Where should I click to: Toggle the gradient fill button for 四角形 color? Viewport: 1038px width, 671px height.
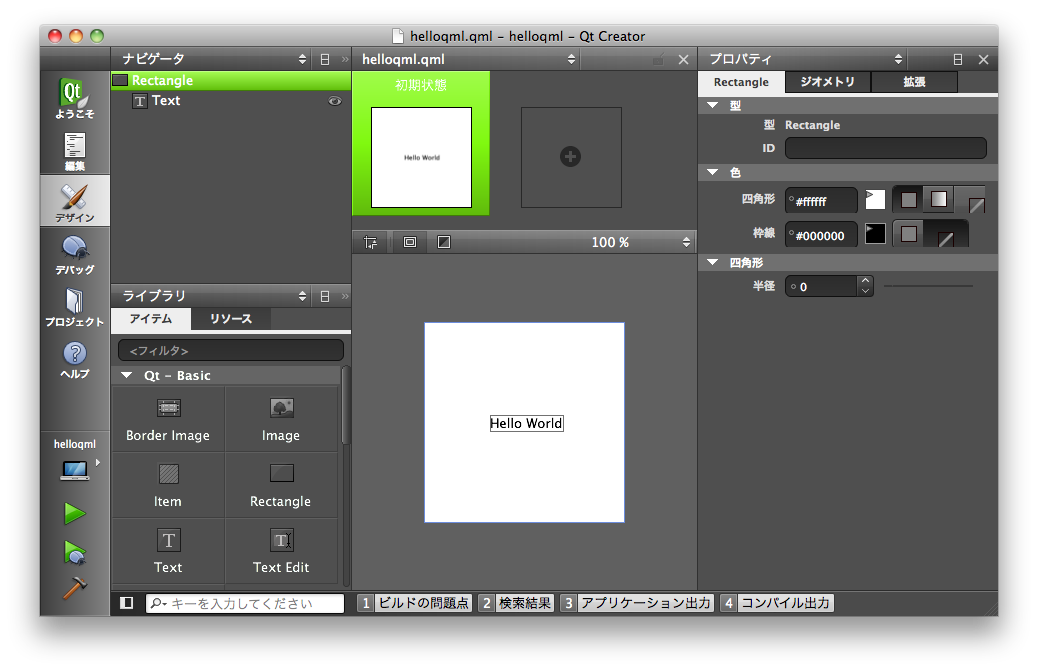tap(938, 199)
